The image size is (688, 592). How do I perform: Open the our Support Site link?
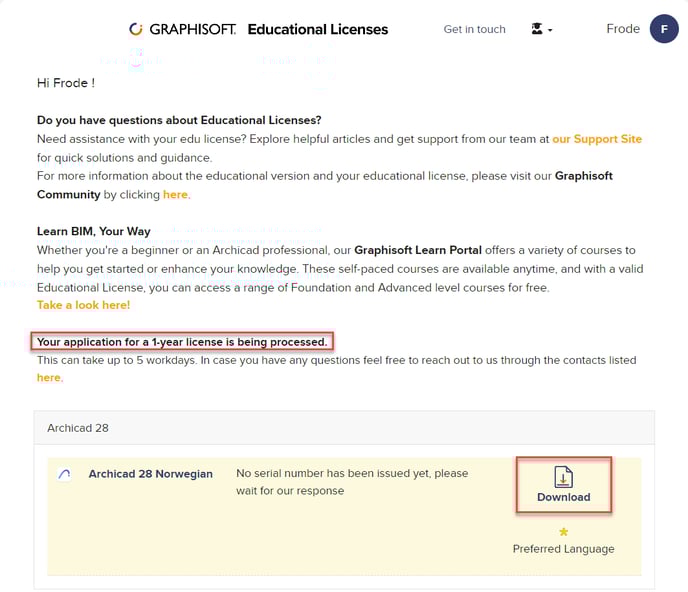597,139
